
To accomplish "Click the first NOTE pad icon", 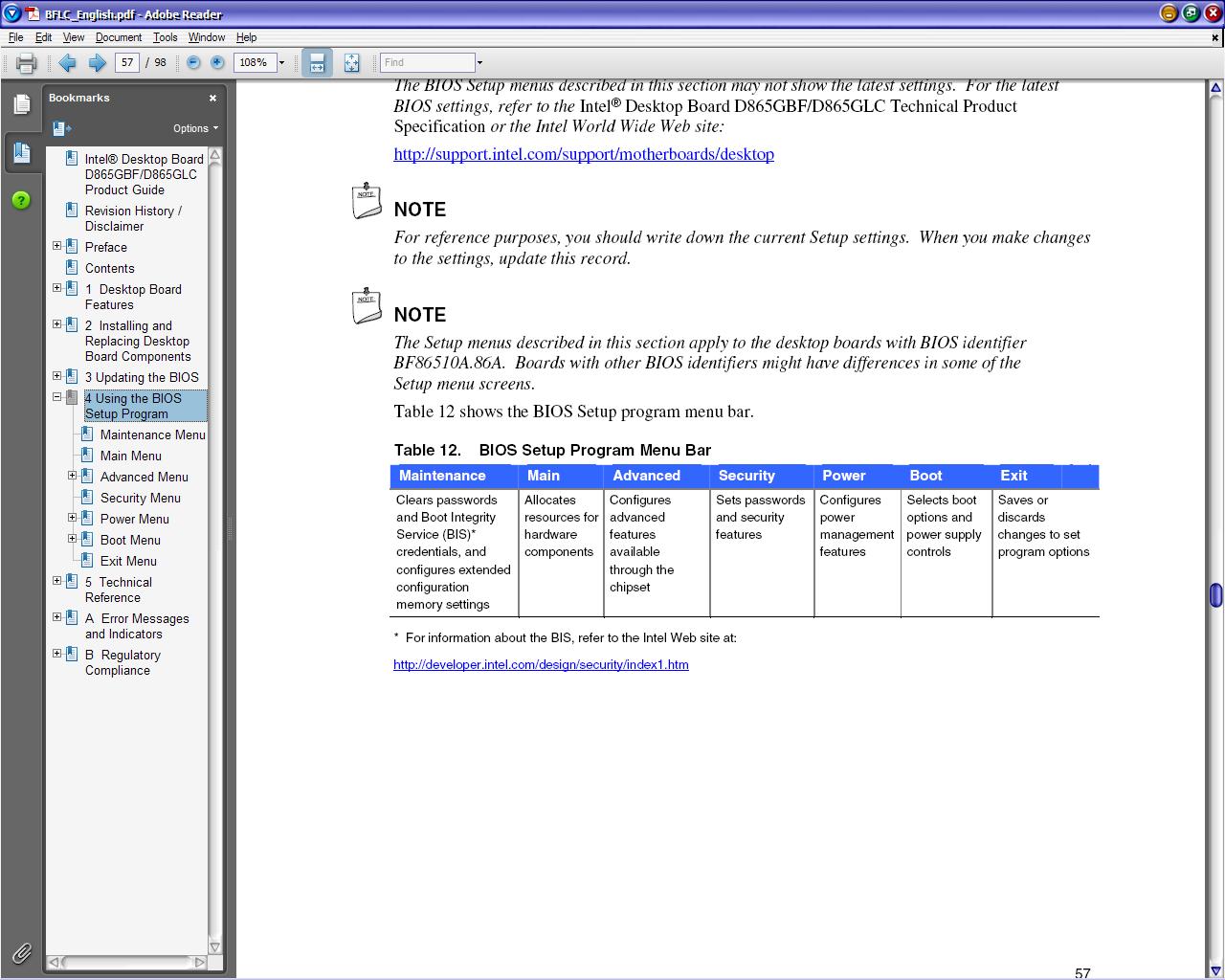I will click(x=367, y=200).
